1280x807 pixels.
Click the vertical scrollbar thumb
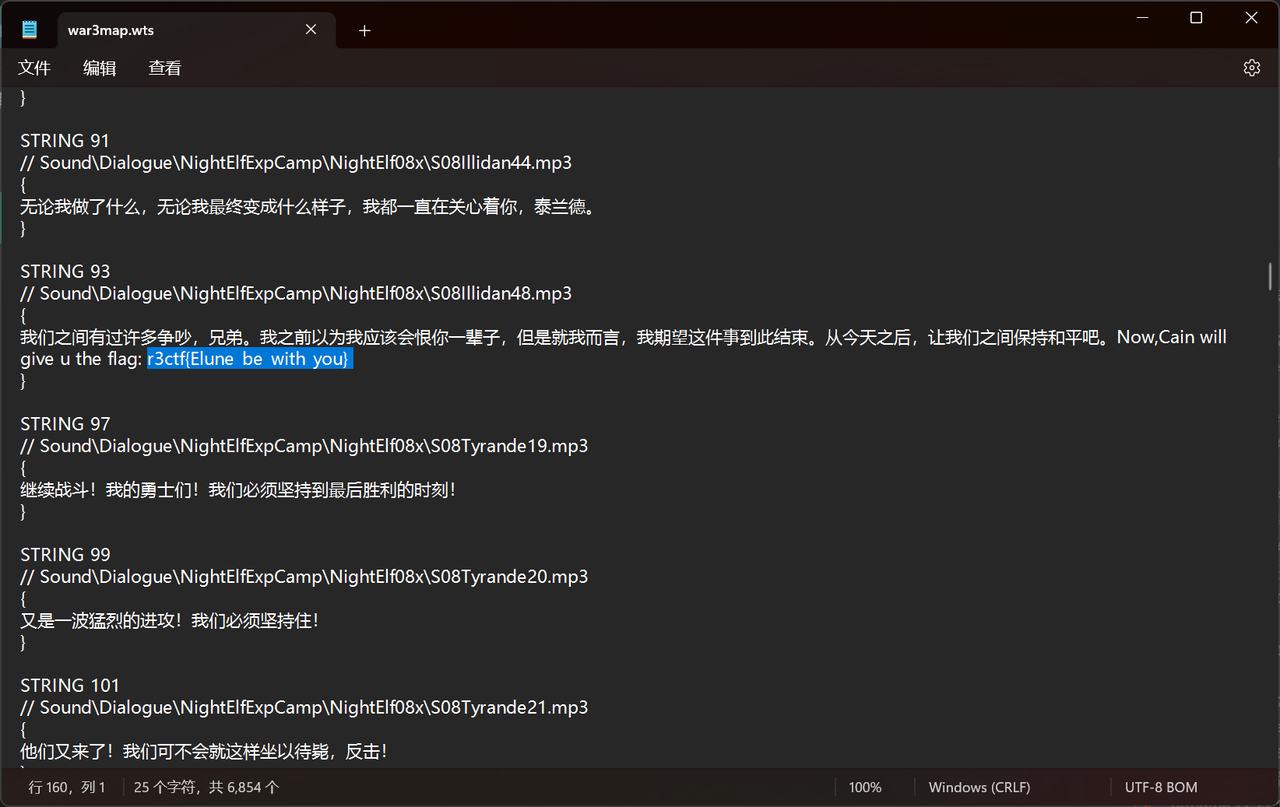(x=1270, y=276)
